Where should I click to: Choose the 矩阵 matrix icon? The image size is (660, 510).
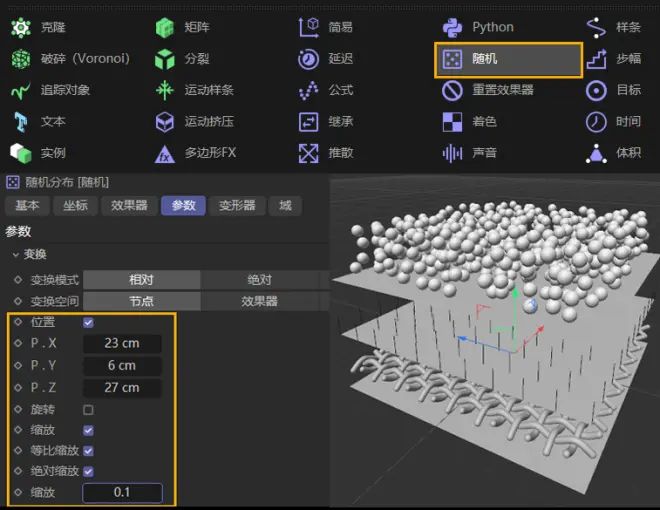click(165, 28)
